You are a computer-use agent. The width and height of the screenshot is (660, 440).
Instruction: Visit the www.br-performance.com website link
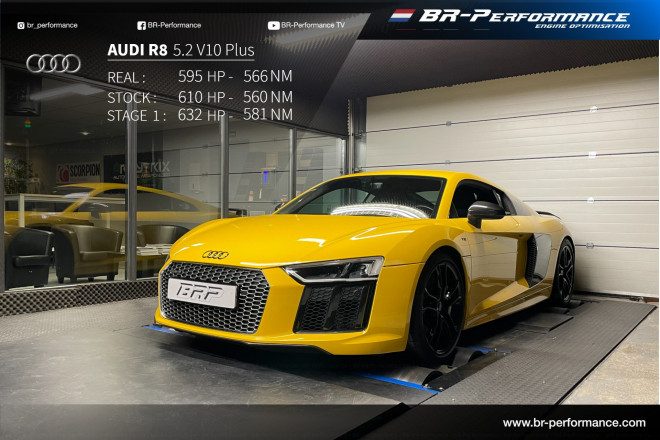[573, 423]
